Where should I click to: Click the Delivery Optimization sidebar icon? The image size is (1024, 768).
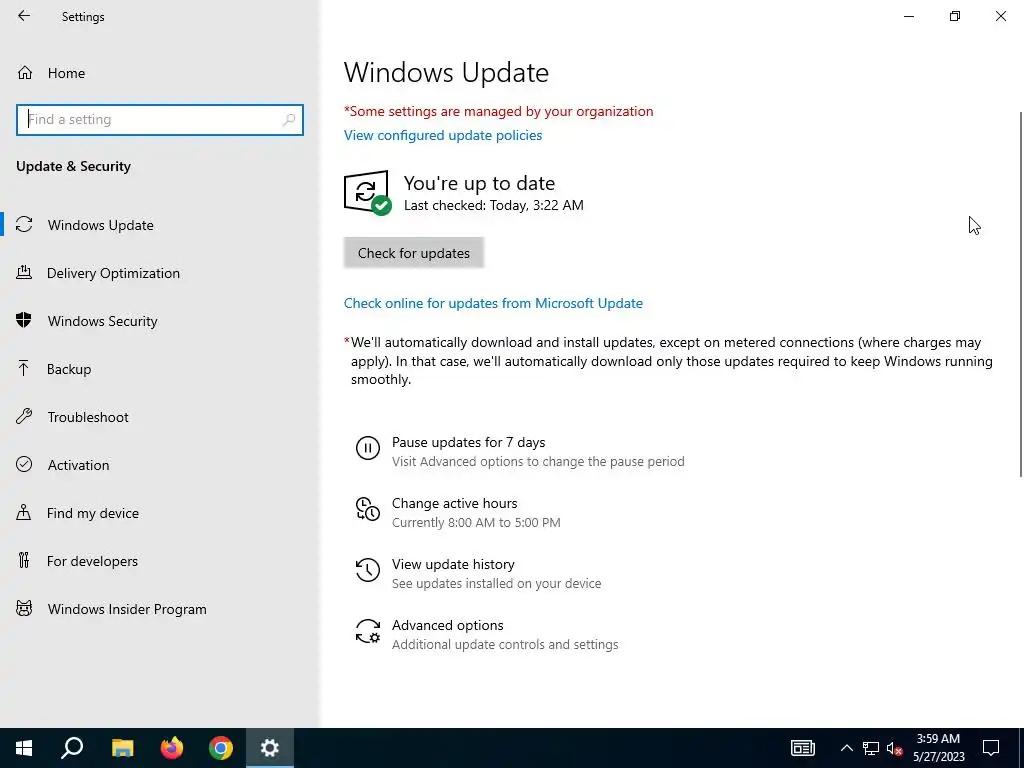click(24, 272)
